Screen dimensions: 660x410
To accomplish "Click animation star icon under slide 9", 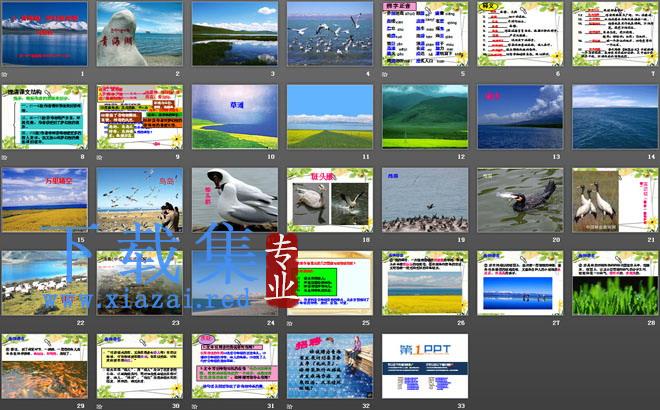I will click(100, 157).
